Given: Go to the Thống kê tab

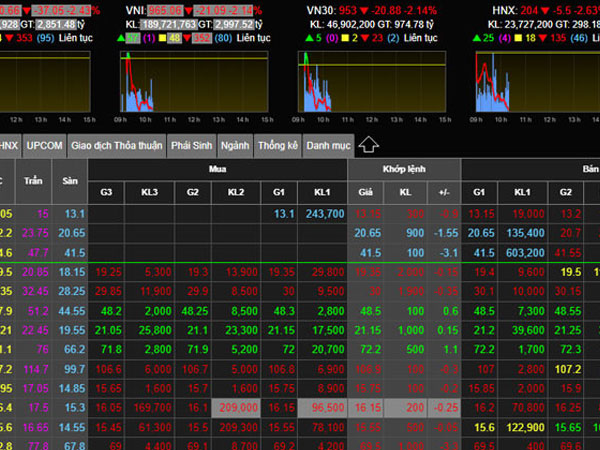Looking at the screenshot, I should [x=278, y=145].
